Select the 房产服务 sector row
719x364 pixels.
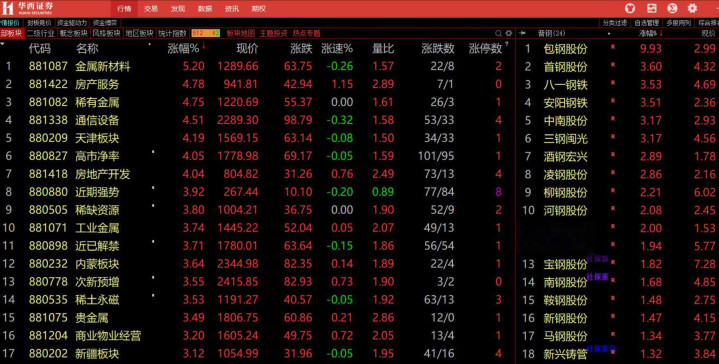[257, 84]
